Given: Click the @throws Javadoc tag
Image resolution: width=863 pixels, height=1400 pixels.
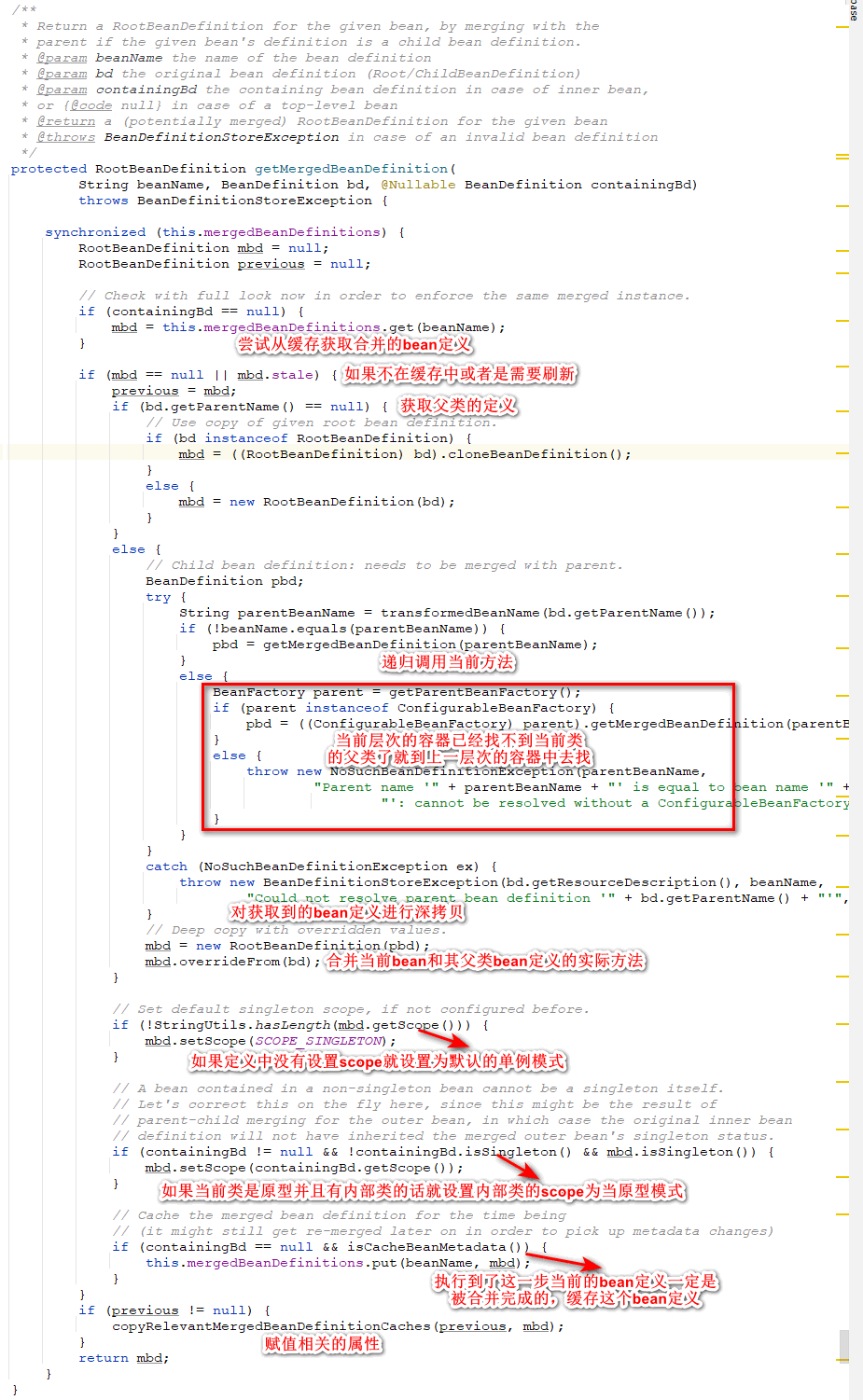Looking at the screenshot, I should (x=65, y=137).
